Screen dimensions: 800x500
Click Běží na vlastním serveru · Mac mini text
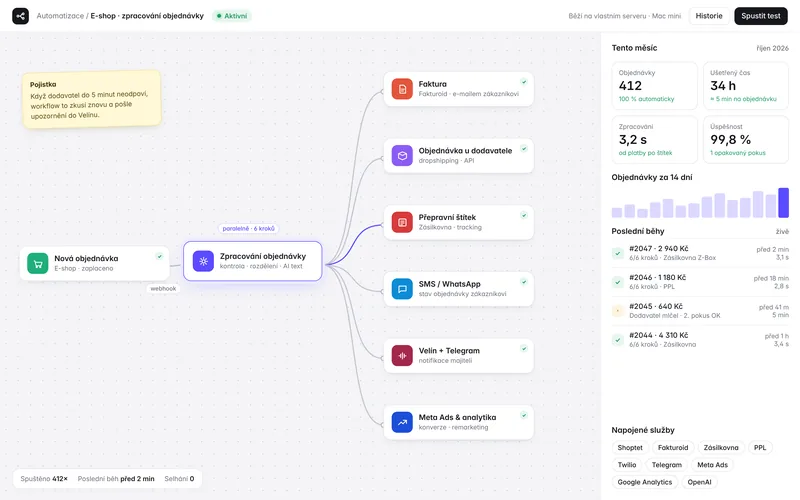(624, 16)
